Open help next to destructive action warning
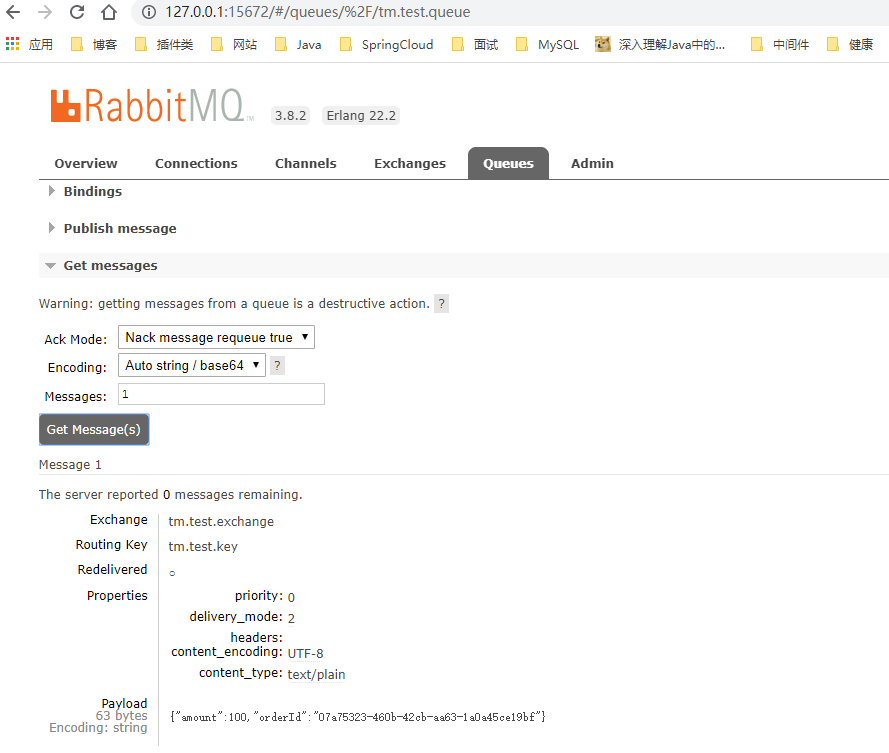This screenshot has height=753, width=889. pos(442,303)
